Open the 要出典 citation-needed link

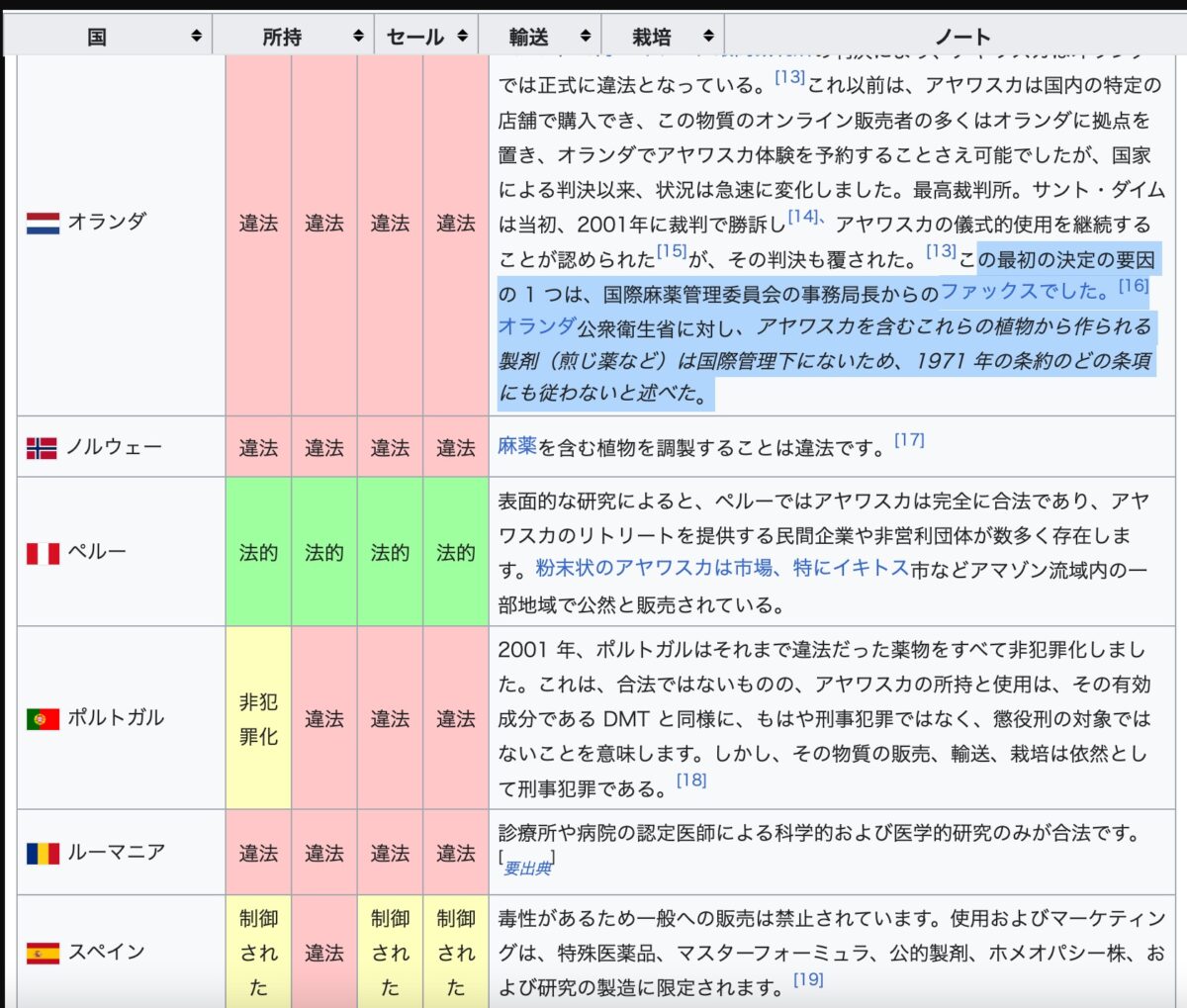click(526, 869)
